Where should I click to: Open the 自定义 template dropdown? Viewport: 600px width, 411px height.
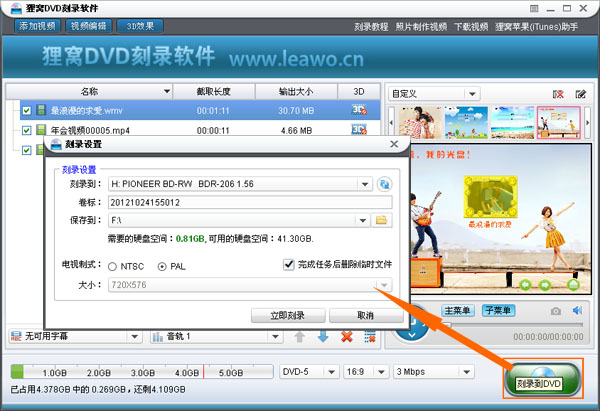coord(472,94)
